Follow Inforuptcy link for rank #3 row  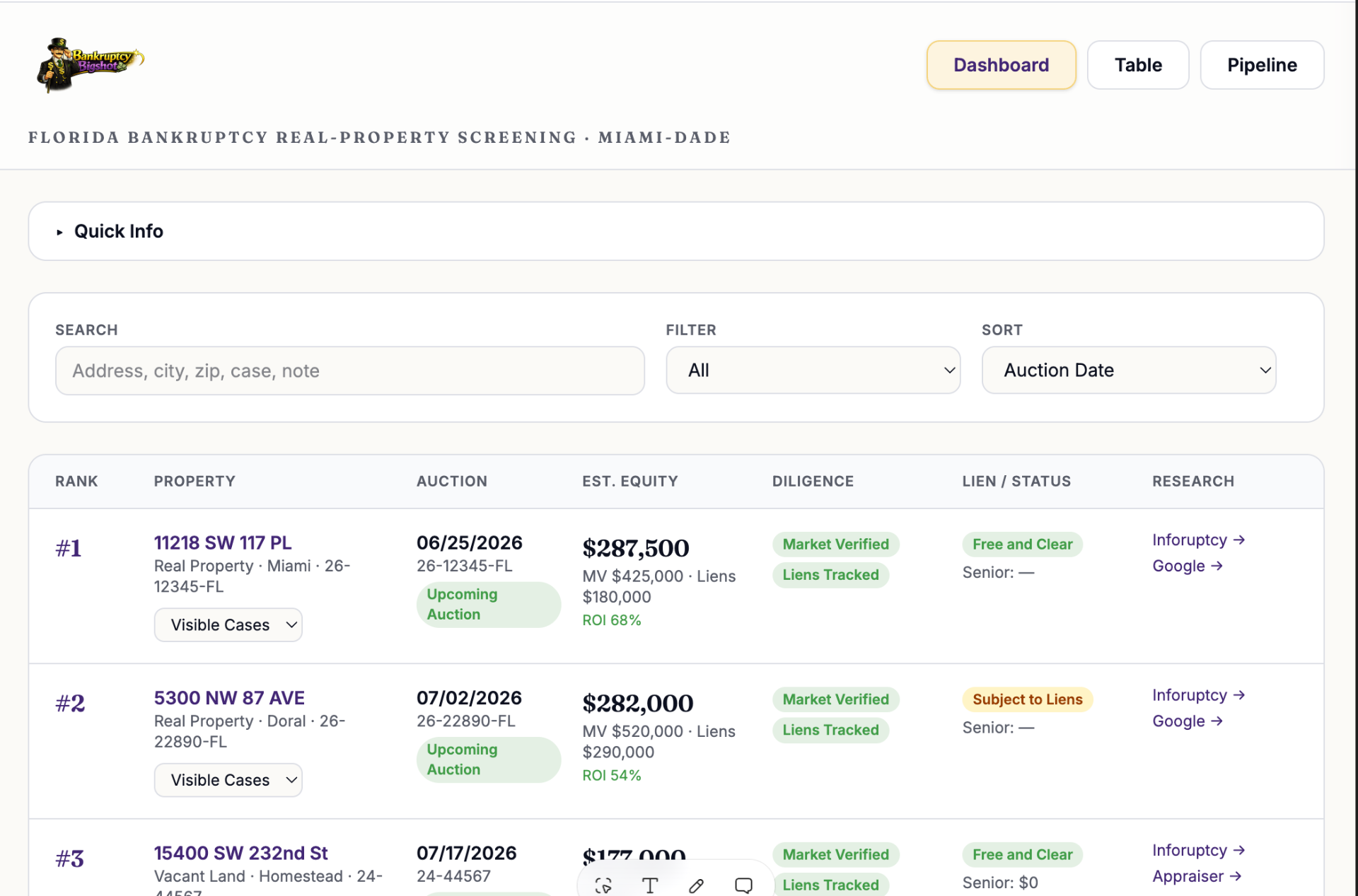(1199, 850)
